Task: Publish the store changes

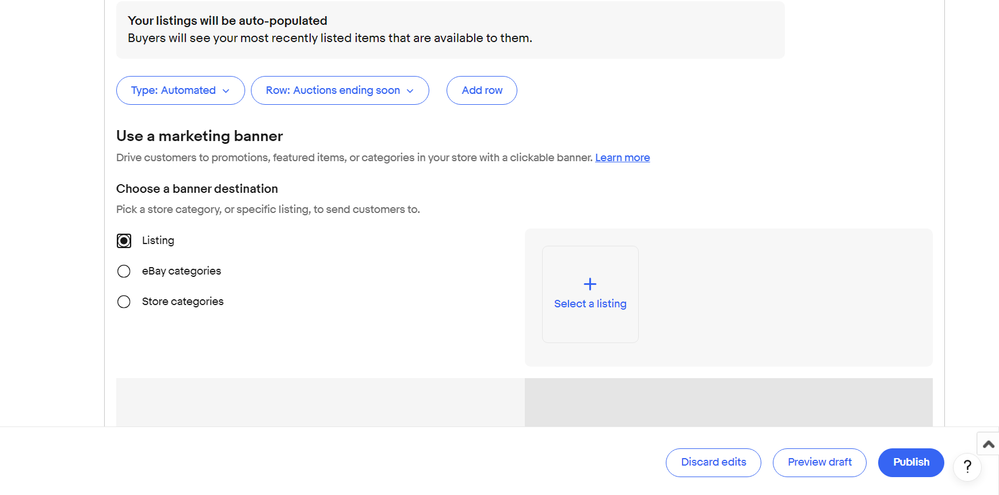Action: point(910,462)
